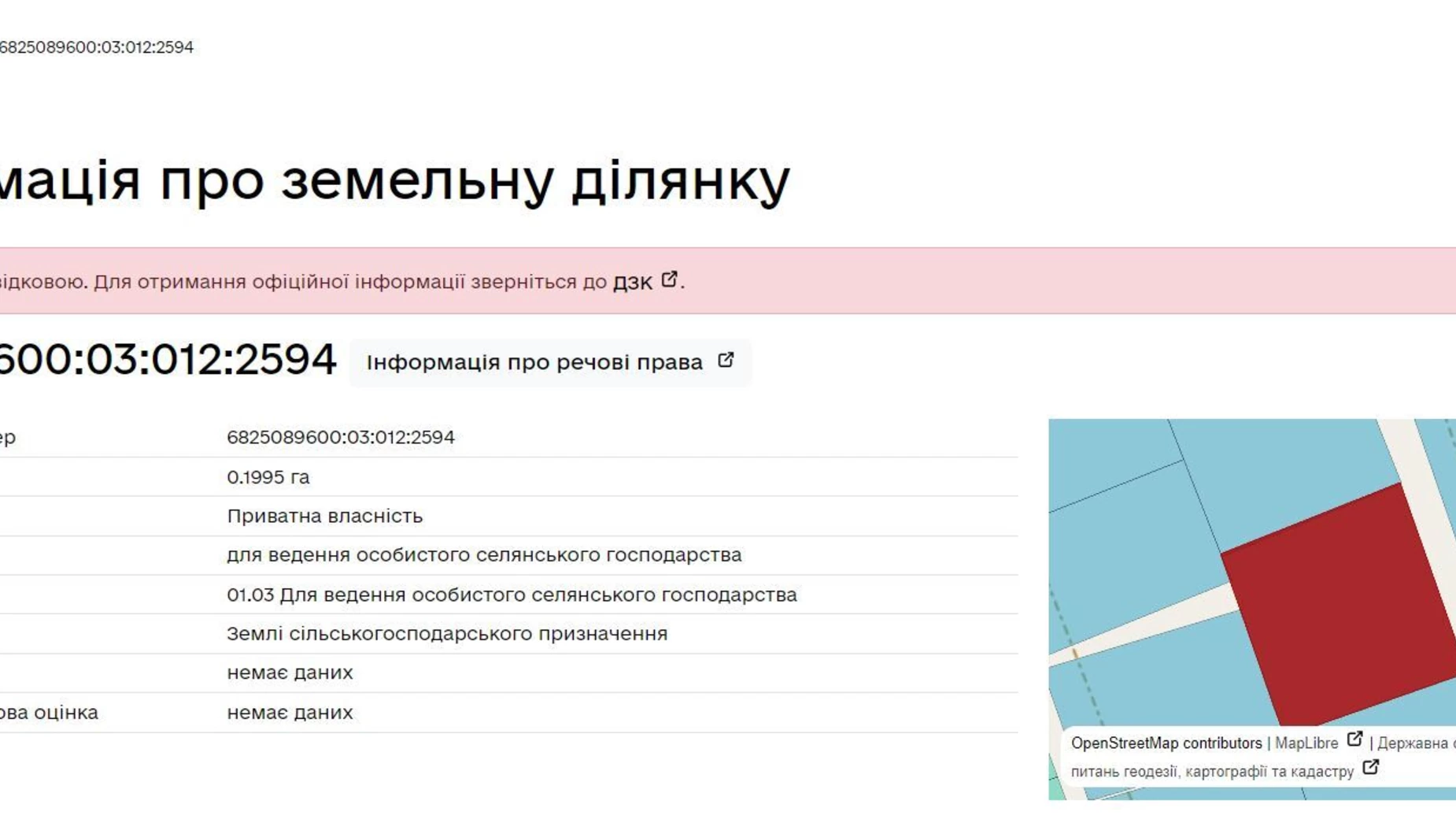Click breadcrumb text 6825089600:03:012:2594 at top
Viewport: 1456px width, 819px height.
tap(96, 47)
